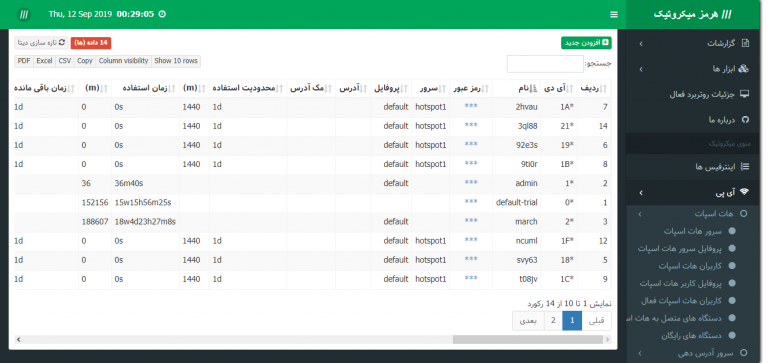Sort by مک آدرس column header

click(311, 88)
